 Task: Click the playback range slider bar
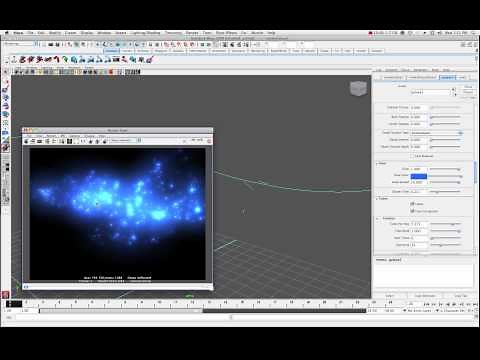tap(121, 311)
